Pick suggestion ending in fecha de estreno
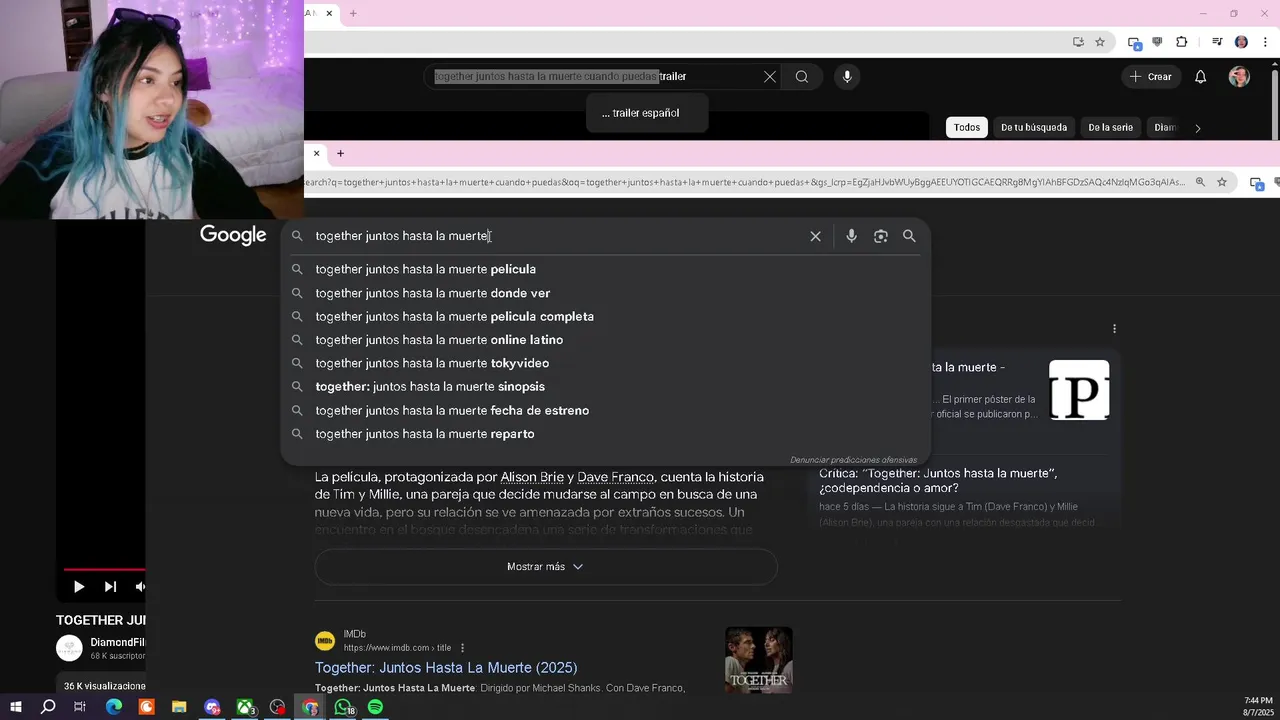Image resolution: width=1280 pixels, height=720 pixels. click(x=605, y=410)
